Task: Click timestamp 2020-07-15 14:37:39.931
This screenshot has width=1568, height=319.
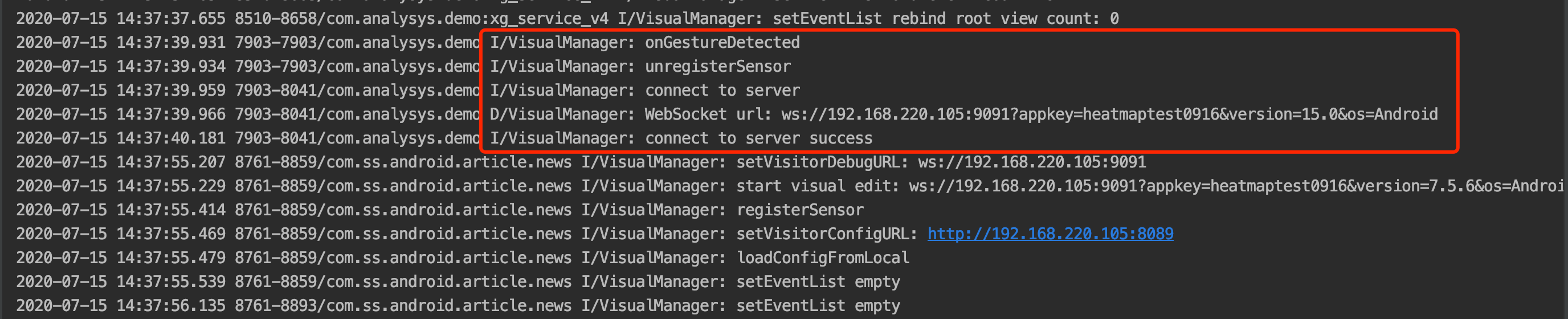Action: (x=121, y=43)
